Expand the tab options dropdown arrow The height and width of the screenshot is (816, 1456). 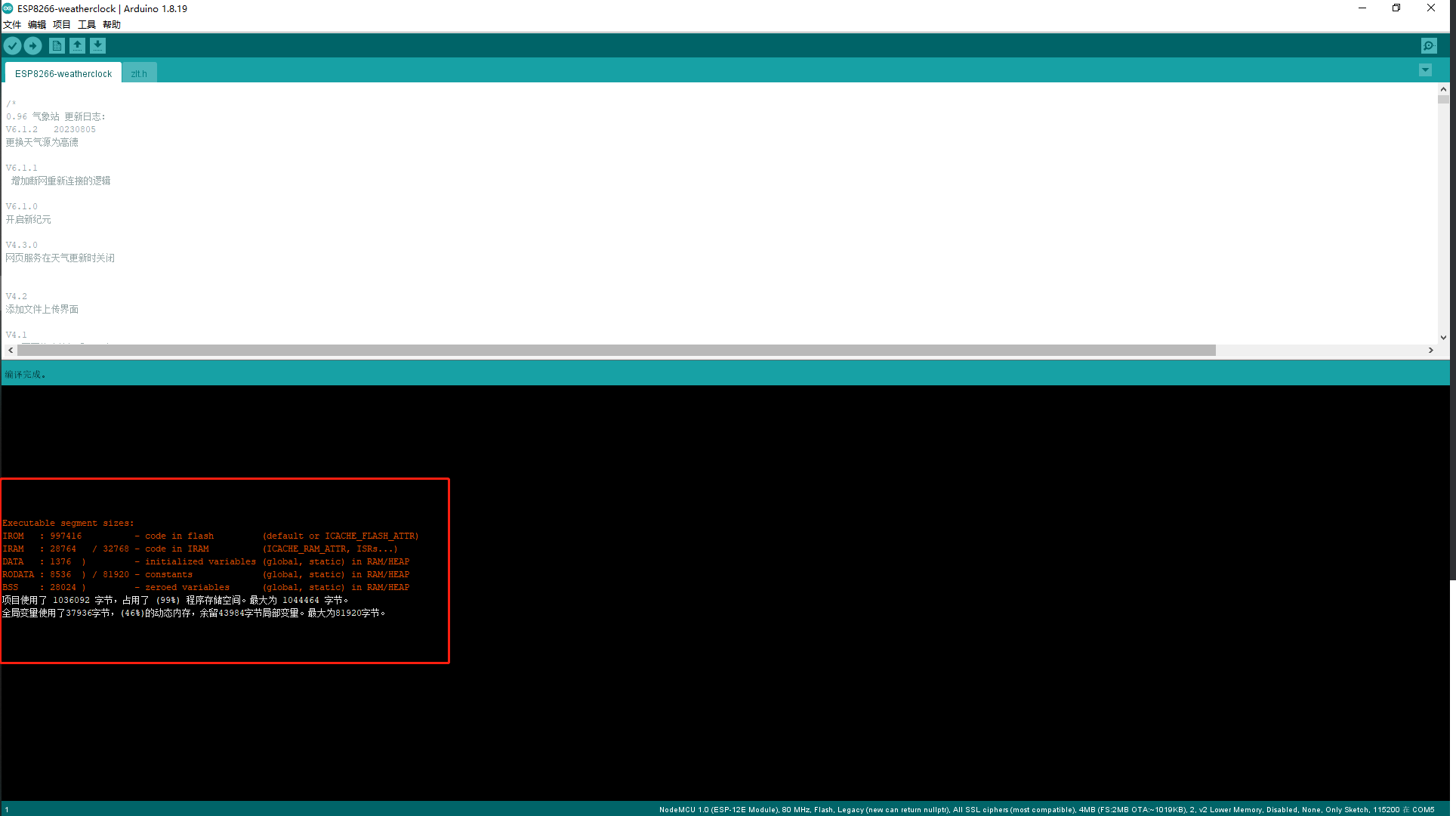coord(1425,70)
